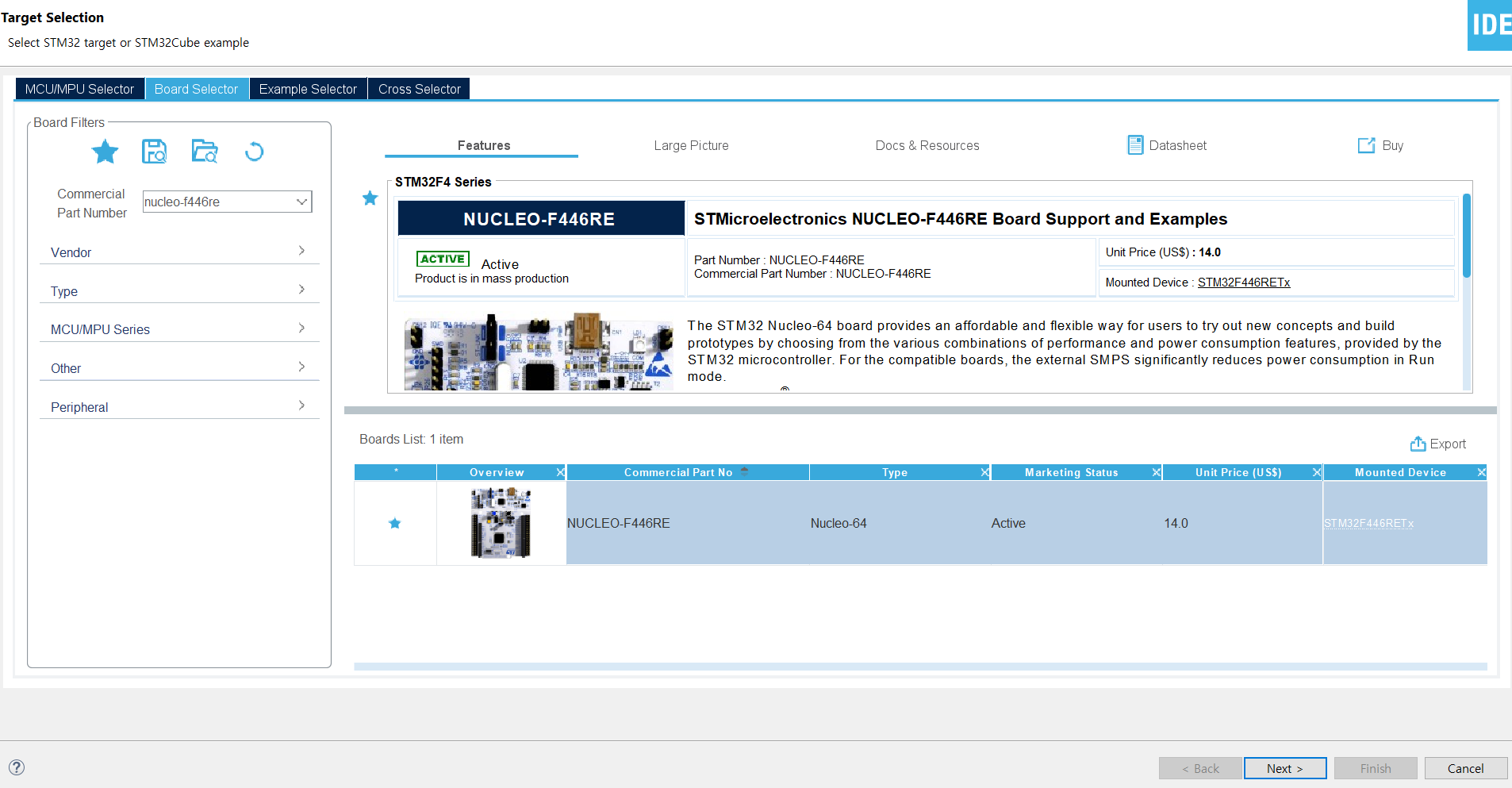
Task: Expand the Peripheral filter
Action: (x=179, y=406)
